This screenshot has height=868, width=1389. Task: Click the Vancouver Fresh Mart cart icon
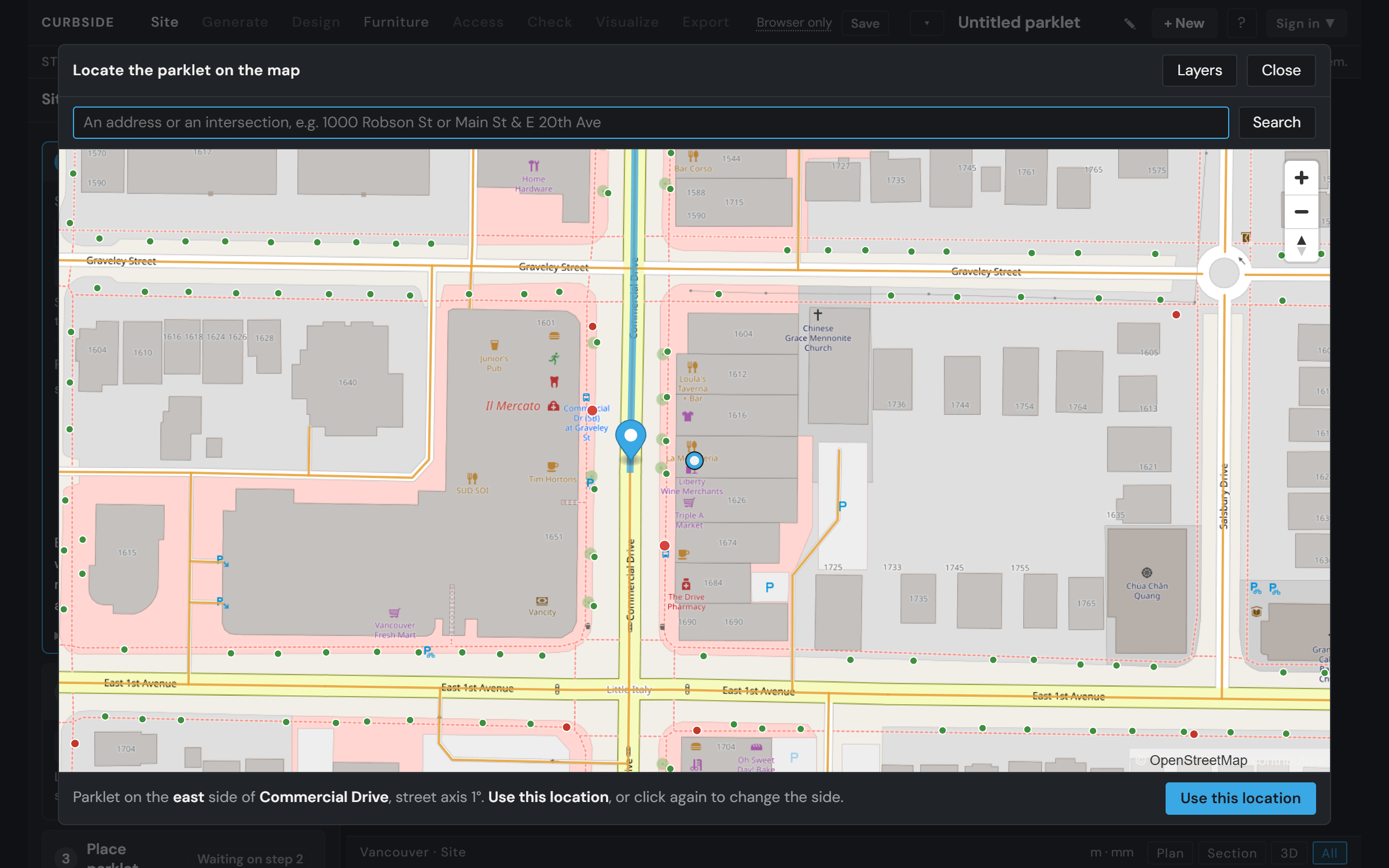395,613
